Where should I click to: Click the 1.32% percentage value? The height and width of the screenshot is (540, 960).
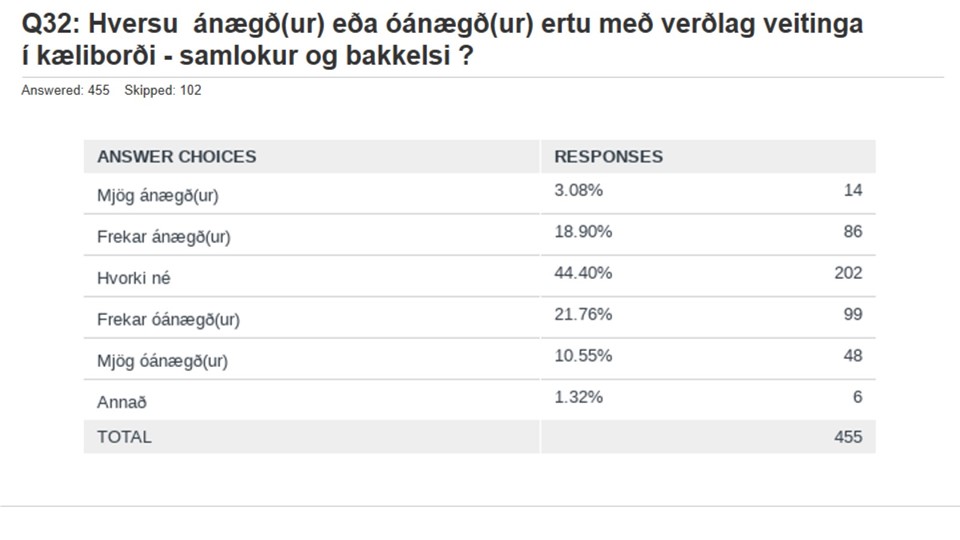(x=579, y=397)
